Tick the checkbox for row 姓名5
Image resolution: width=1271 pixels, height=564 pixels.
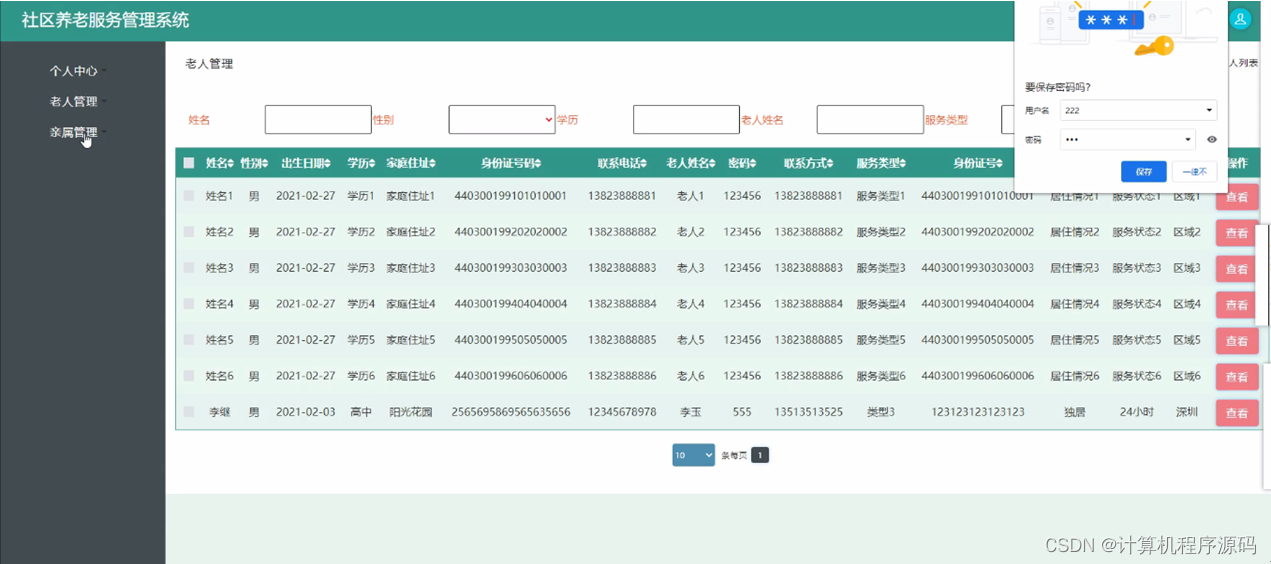[189, 340]
